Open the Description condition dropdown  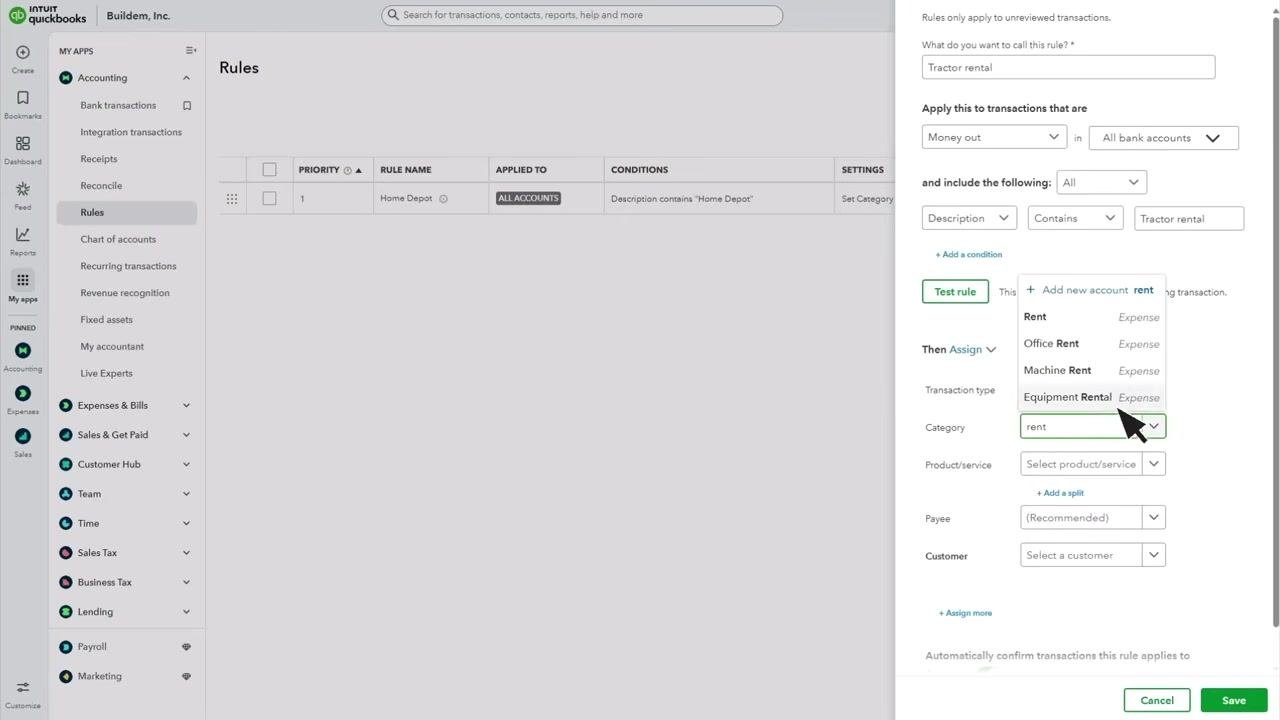coord(969,218)
